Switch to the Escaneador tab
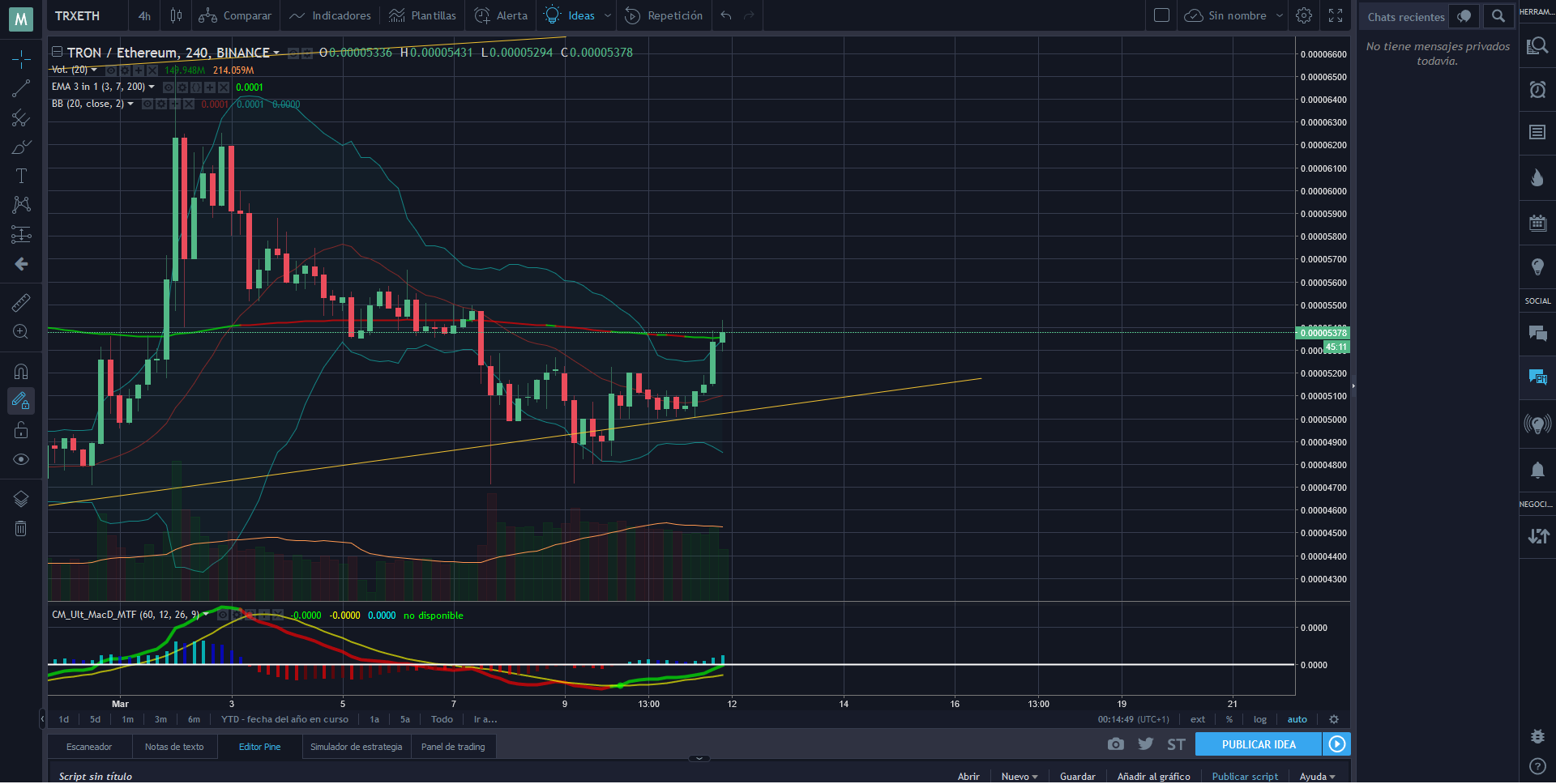Viewport: 1556px width, 784px height. tap(89, 747)
